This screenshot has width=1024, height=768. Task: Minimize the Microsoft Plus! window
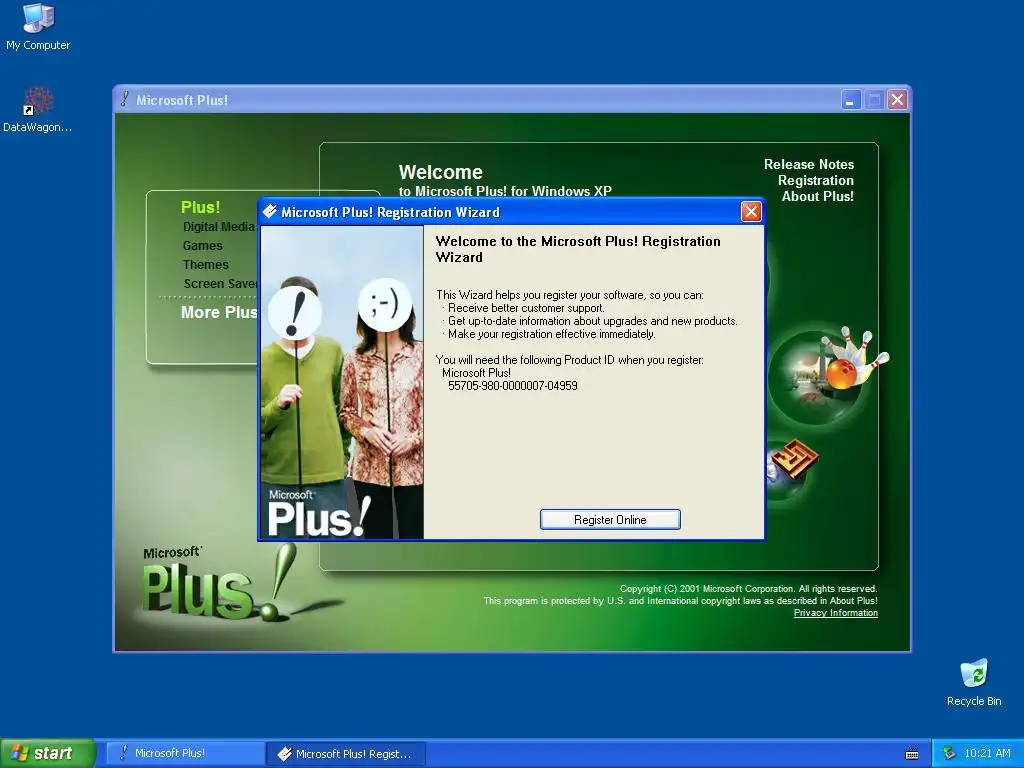click(x=851, y=100)
